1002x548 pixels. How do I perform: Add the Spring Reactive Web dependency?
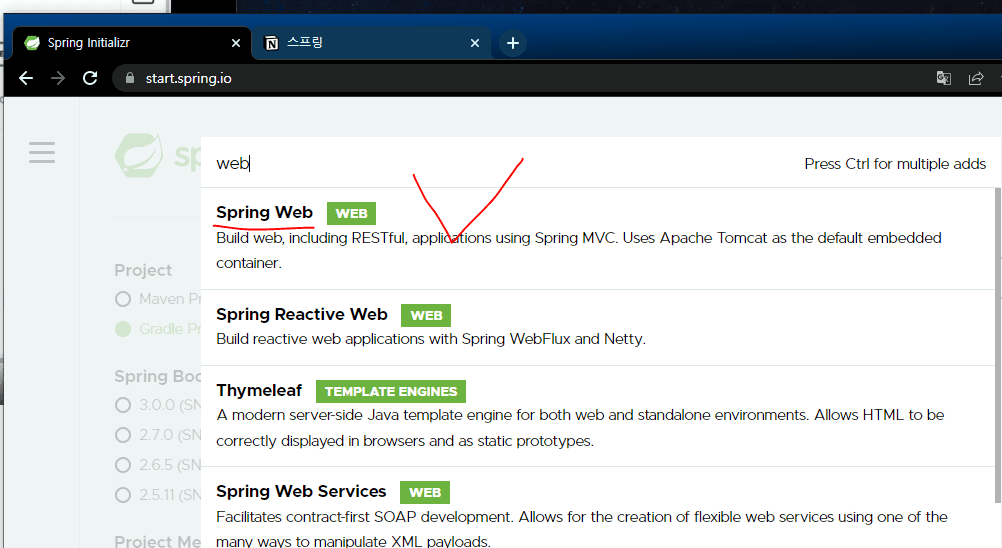[x=301, y=315]
